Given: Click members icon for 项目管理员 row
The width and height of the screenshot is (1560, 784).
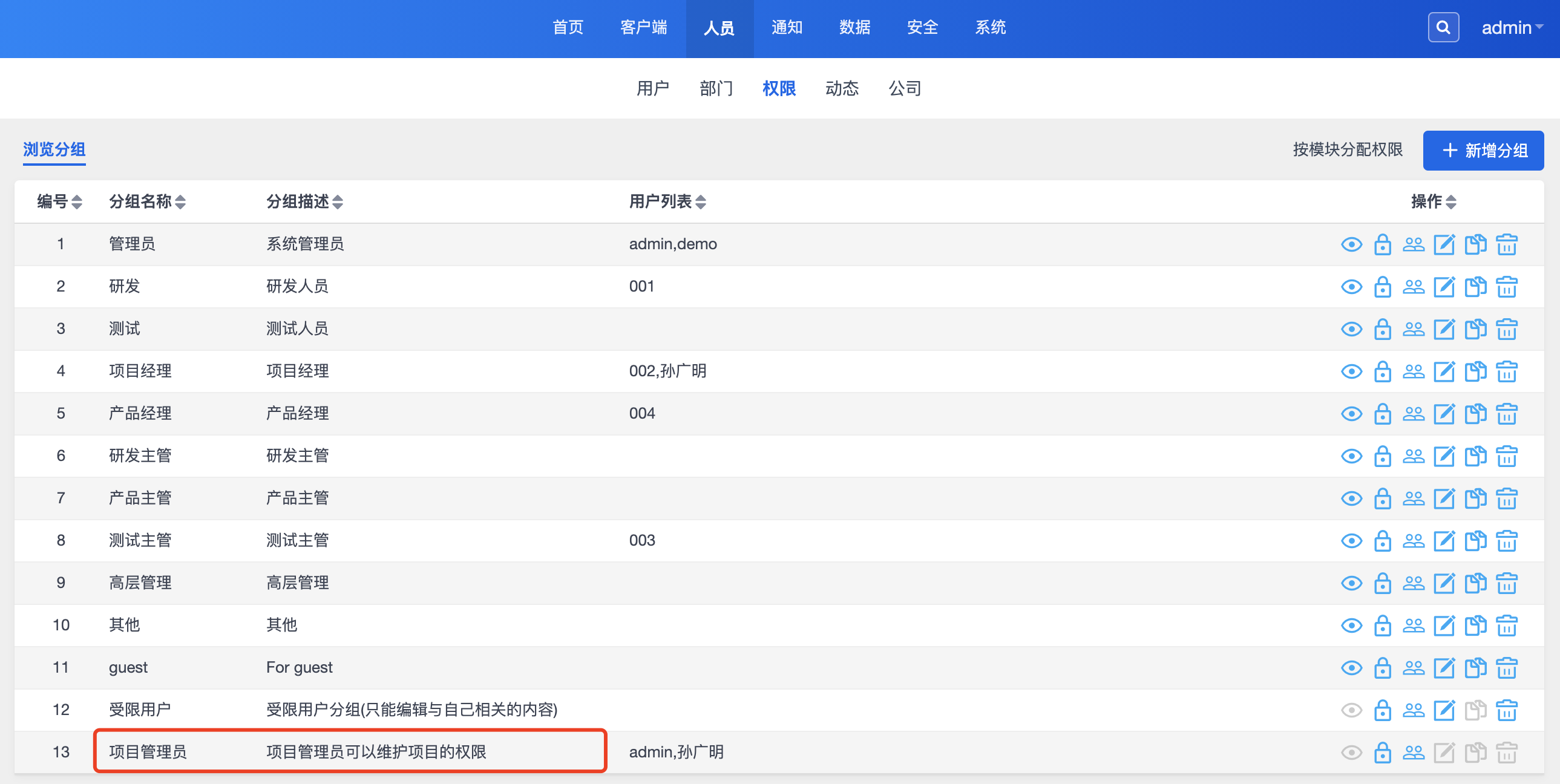Looking at the screenshot, I should [1414, 753].
